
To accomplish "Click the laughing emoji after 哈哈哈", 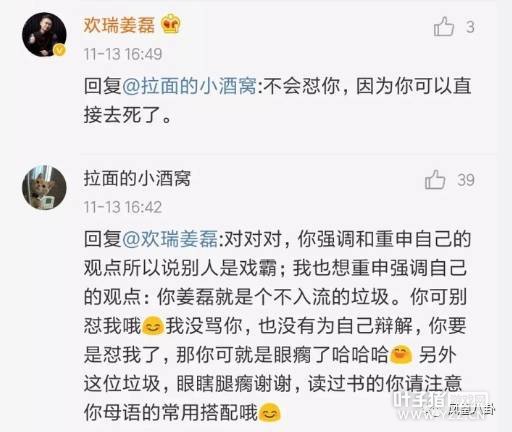I will coord(401,354).
